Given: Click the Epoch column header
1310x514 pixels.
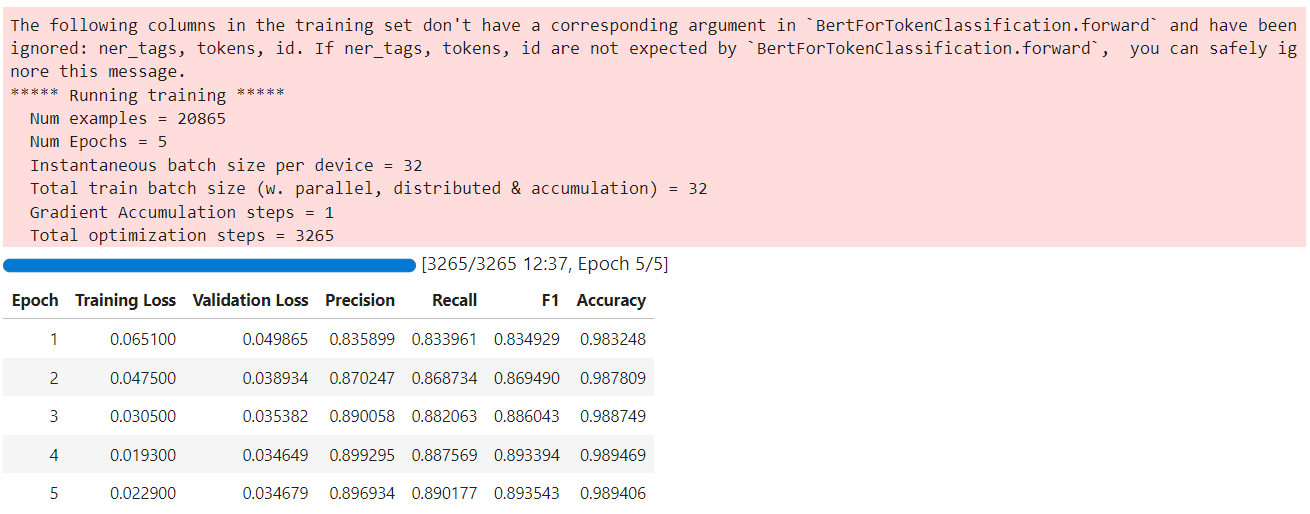Looking at the screenshot, I should [x=35, y=300].
